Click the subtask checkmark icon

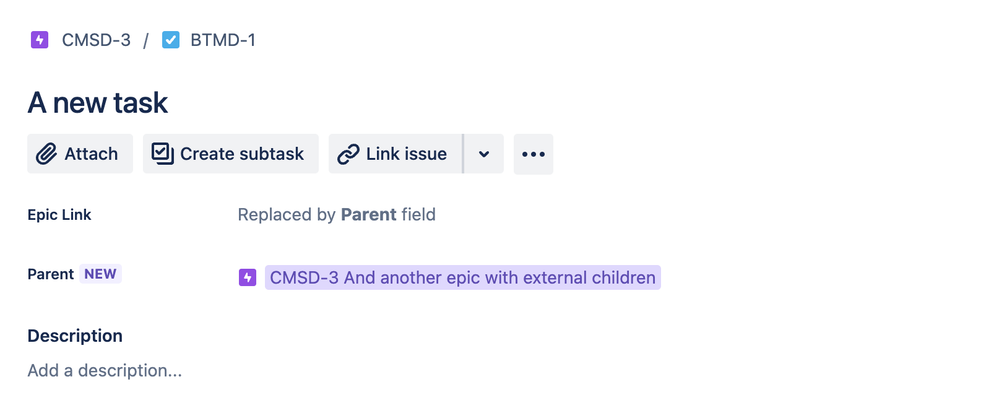click(162, 153)
